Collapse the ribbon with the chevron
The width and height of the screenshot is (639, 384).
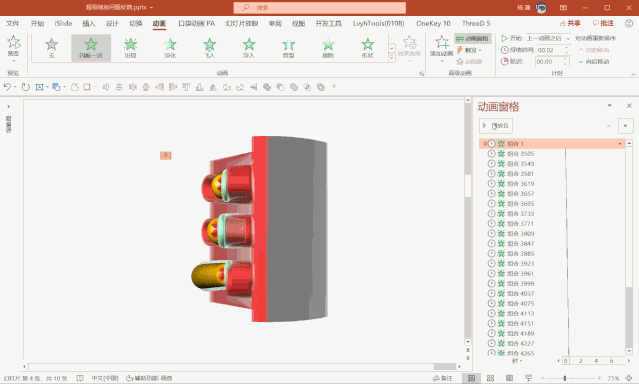[633, 74]
